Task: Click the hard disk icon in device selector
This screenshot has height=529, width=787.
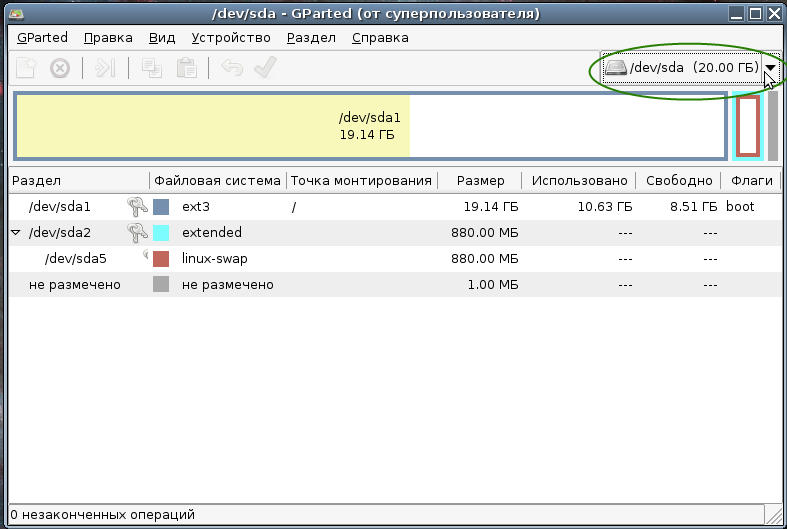Action: tap(615, 67)
